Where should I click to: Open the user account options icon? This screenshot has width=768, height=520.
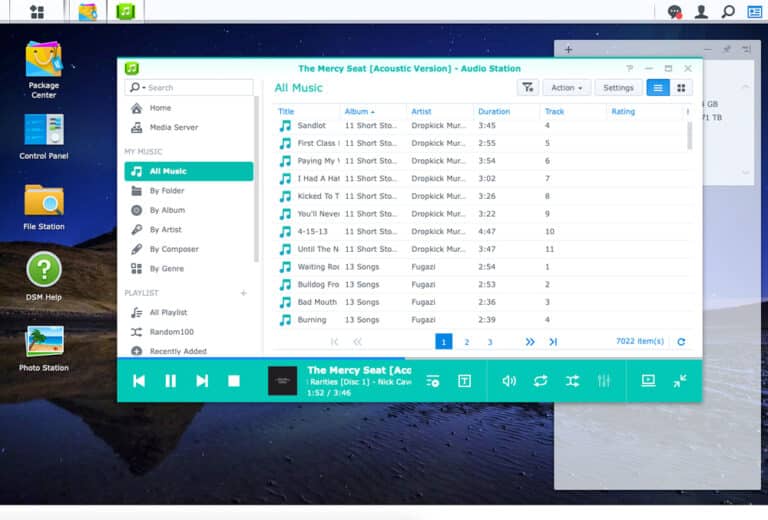coord(701,12)
